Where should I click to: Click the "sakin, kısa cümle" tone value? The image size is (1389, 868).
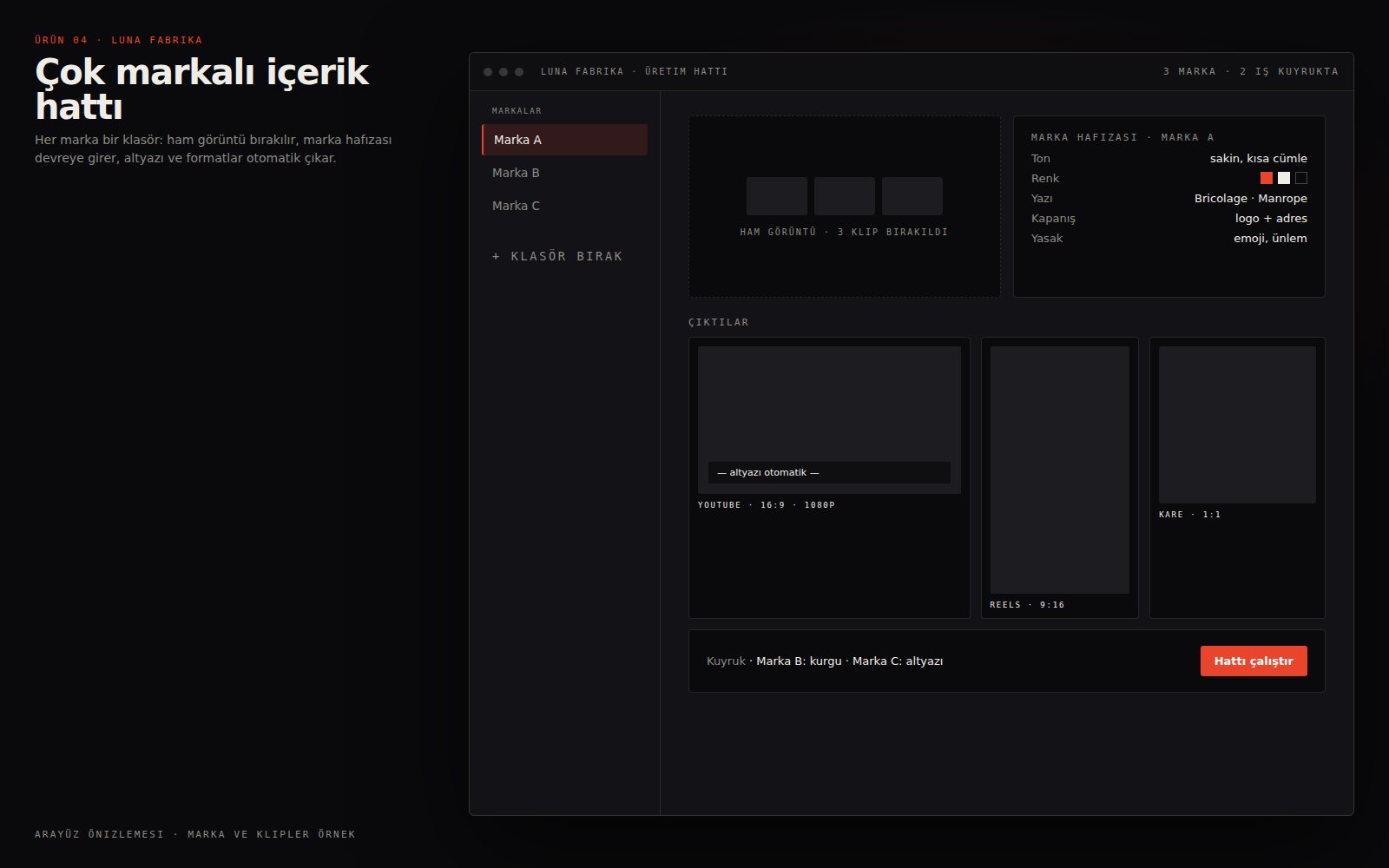pos(1259,158)
